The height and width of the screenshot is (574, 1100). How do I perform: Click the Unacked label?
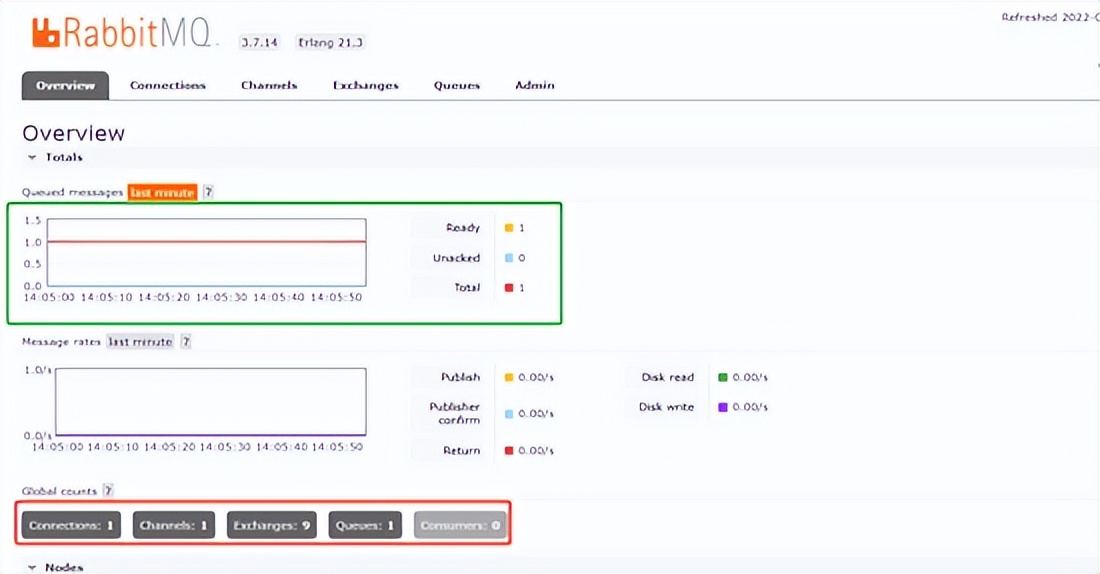pos(456,258)
